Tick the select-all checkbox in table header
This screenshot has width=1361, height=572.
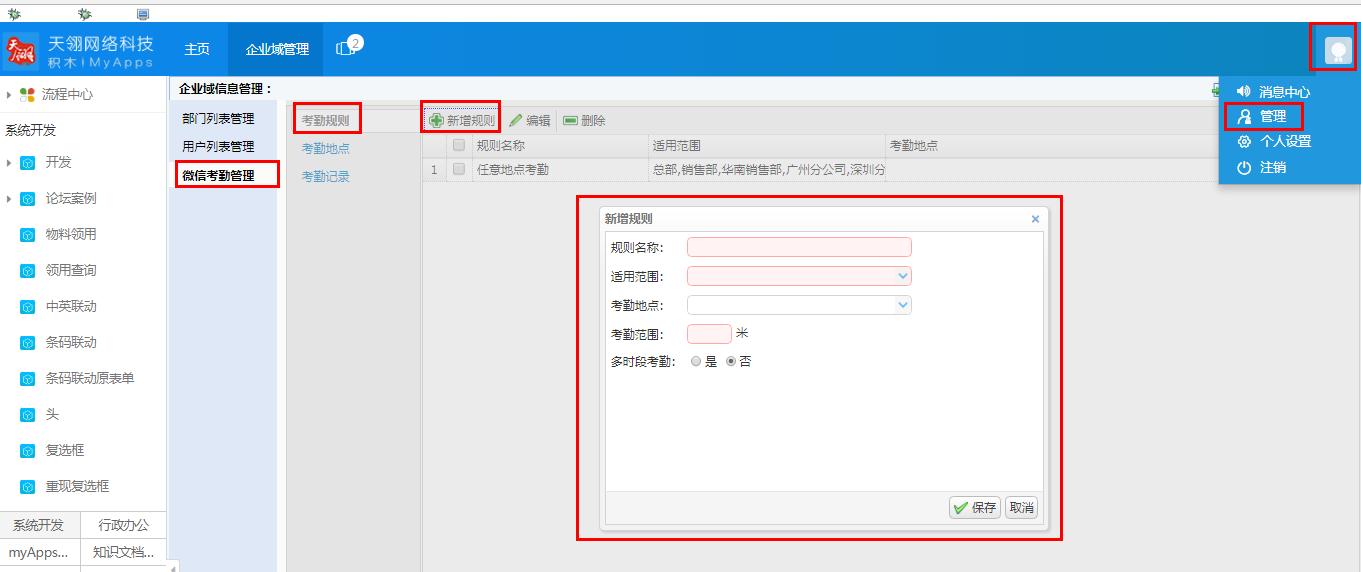pyautogui.click(x=459, y=145)
